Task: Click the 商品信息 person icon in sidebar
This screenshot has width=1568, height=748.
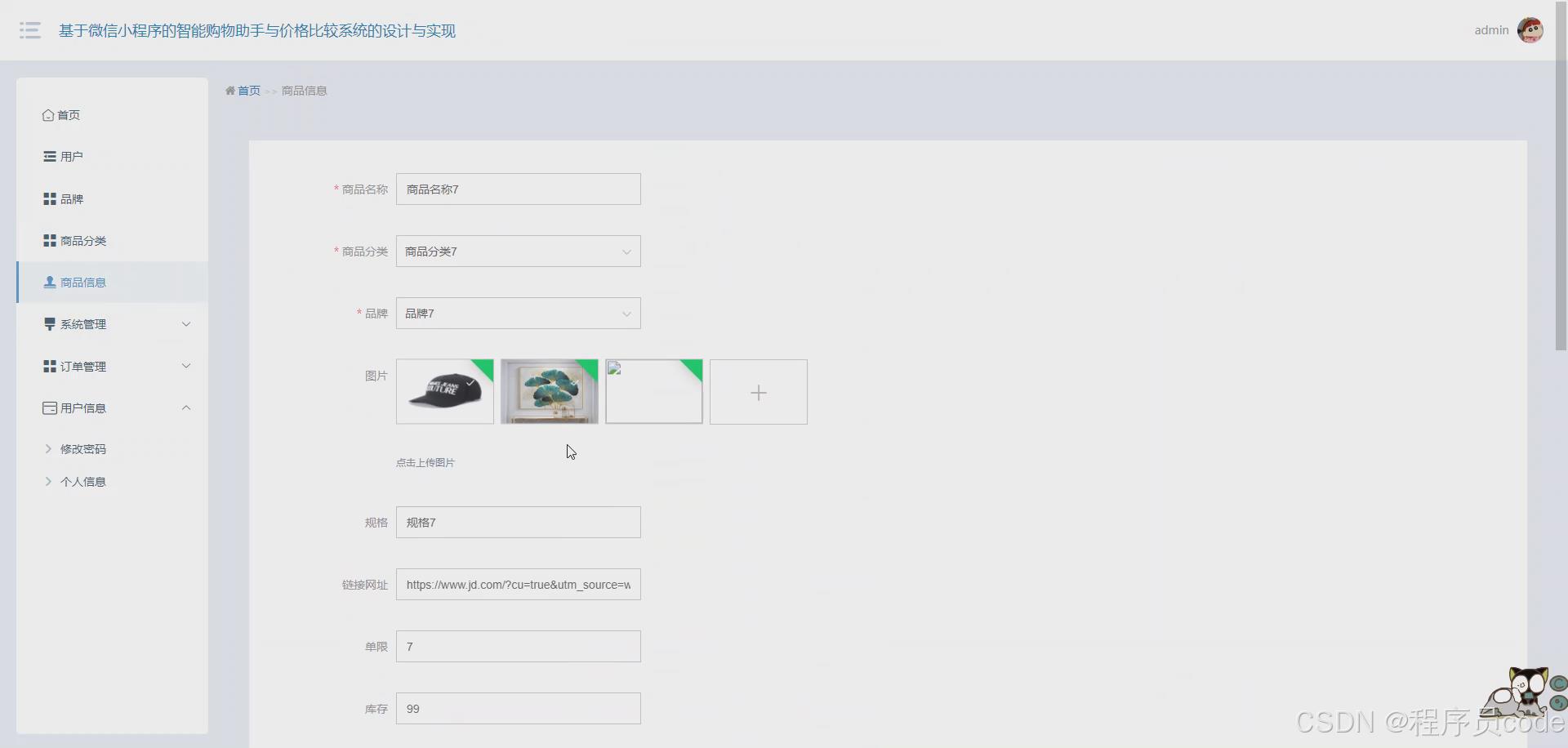Action: tap(50, 283)
